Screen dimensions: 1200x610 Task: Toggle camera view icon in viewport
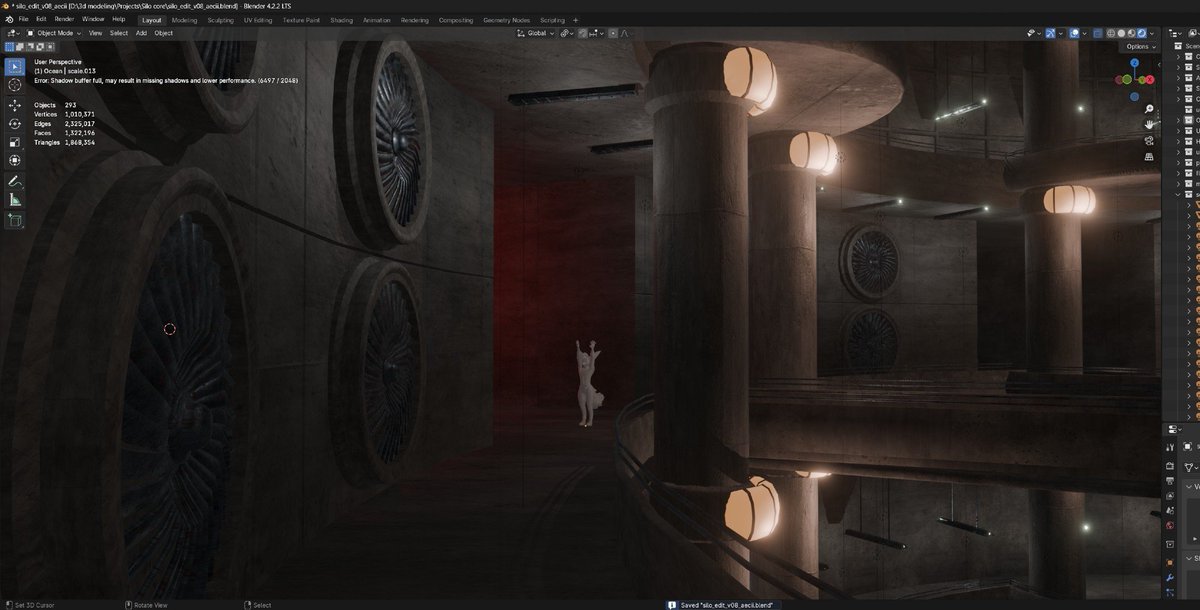1149,141
